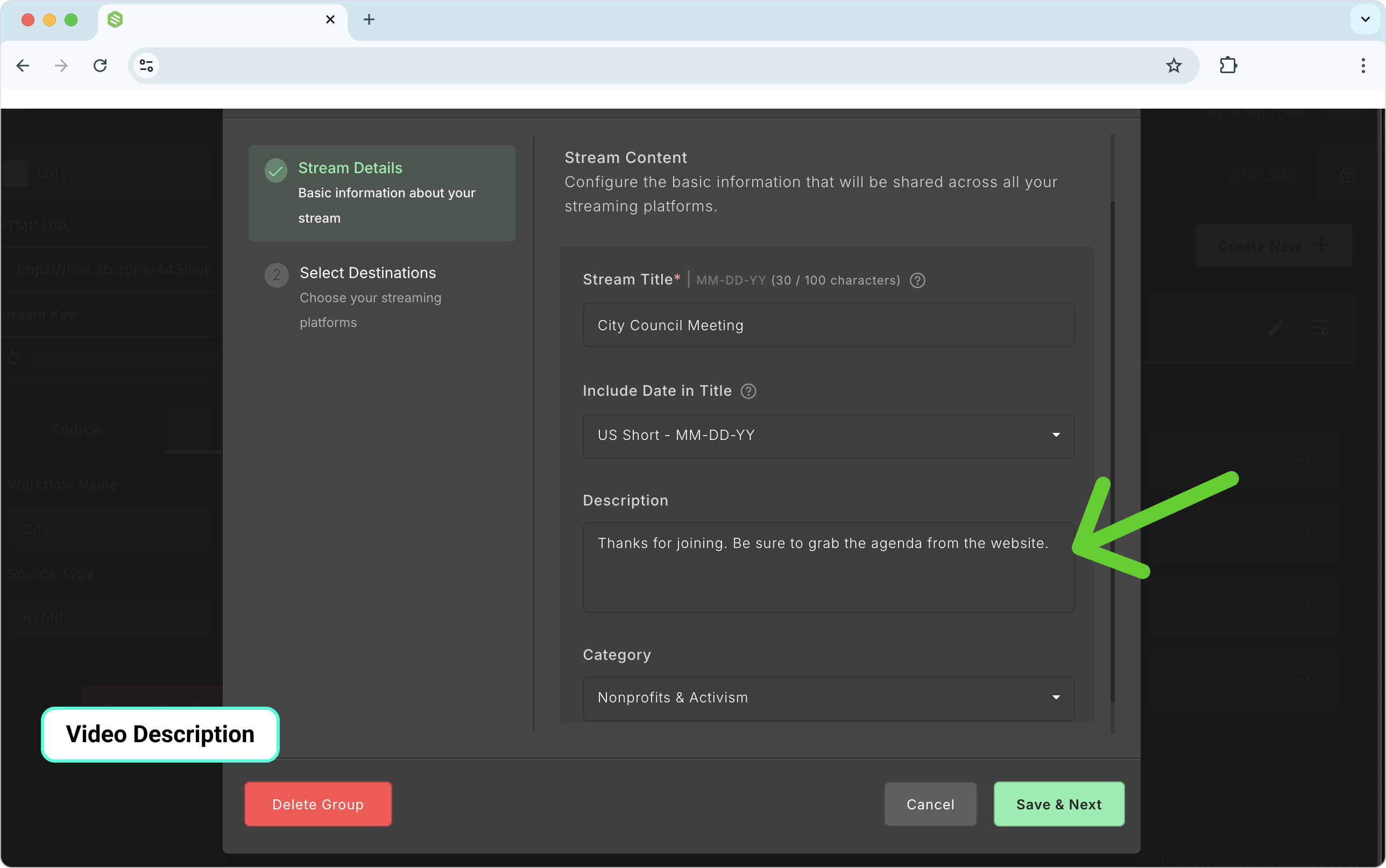Open site information controls icon
This screenshot has height=868, width=1386.
(x=146, y=66)
